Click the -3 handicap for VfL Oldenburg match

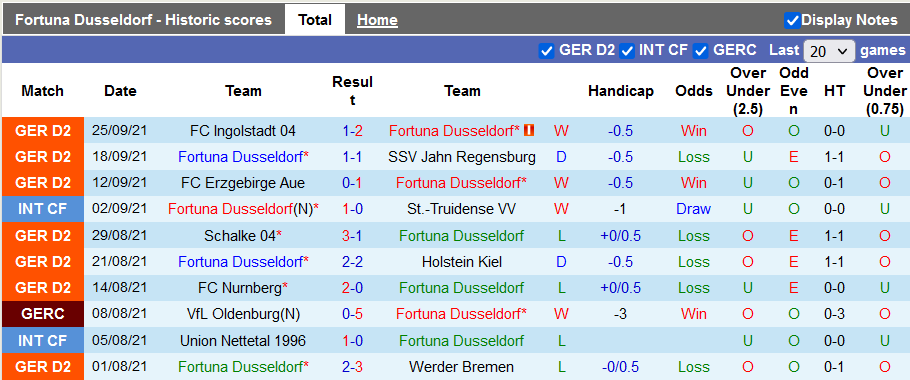620,314
